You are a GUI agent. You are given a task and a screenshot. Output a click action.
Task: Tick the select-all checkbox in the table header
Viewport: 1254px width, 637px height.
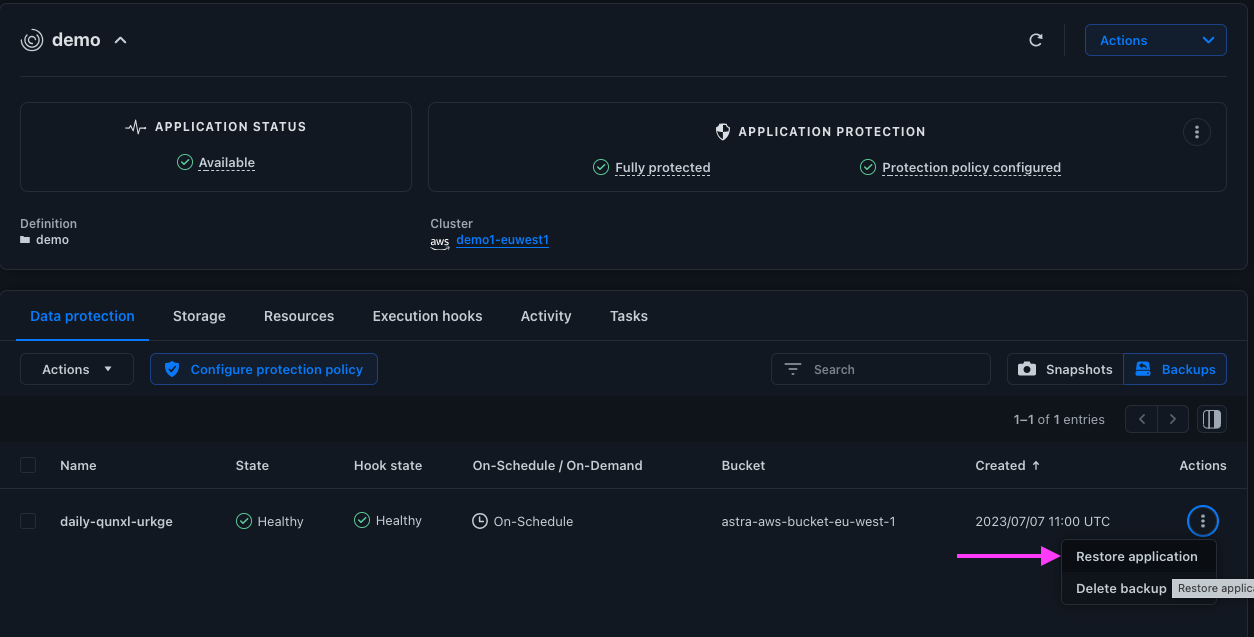click(28, 465)
